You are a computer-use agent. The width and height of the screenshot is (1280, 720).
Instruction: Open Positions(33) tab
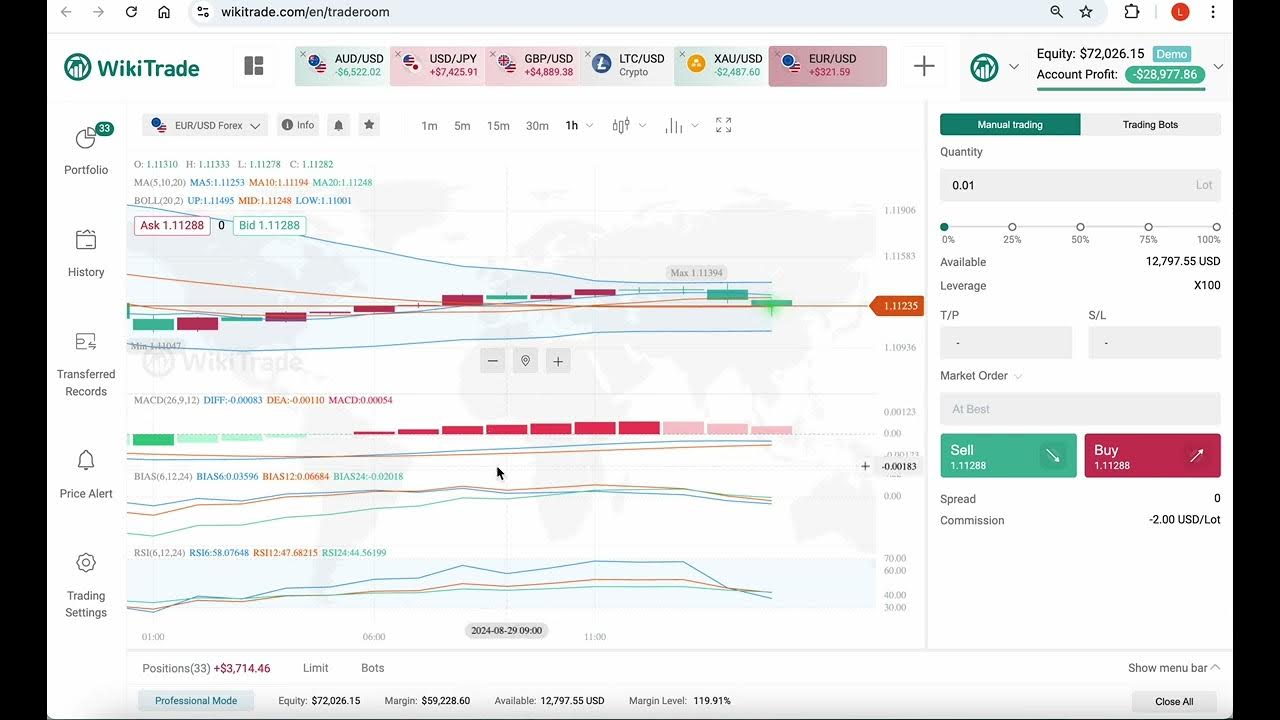click(206, 668)
